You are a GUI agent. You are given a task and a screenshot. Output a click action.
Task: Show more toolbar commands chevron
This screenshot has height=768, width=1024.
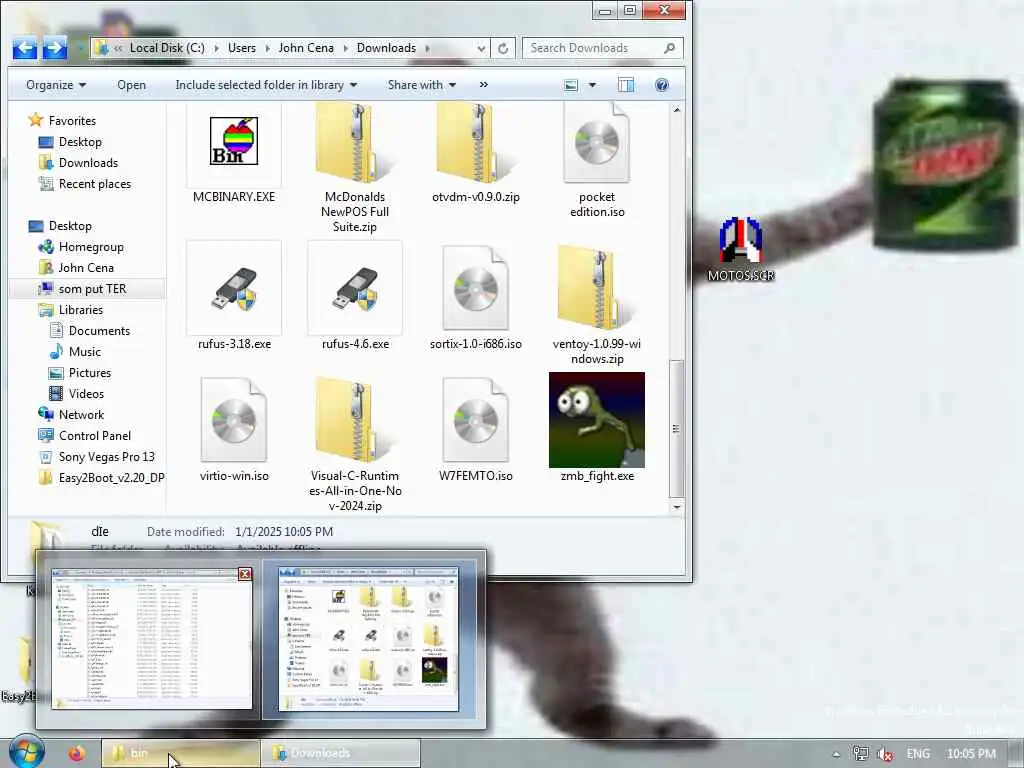point(484,85)
